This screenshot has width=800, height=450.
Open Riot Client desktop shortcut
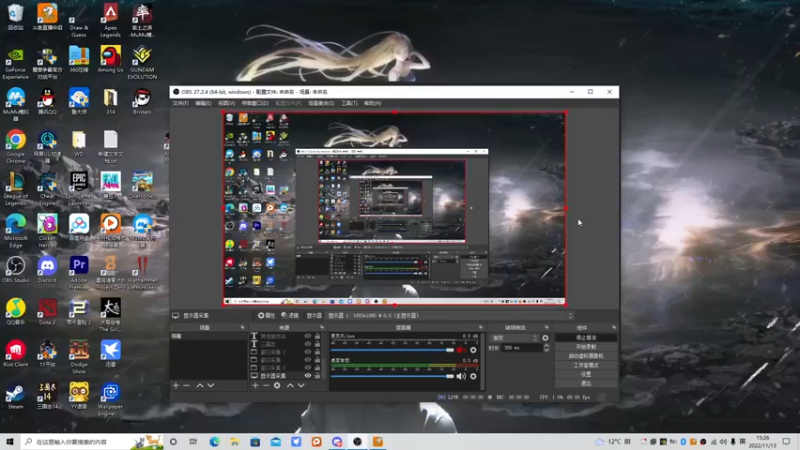coord(15,354)
